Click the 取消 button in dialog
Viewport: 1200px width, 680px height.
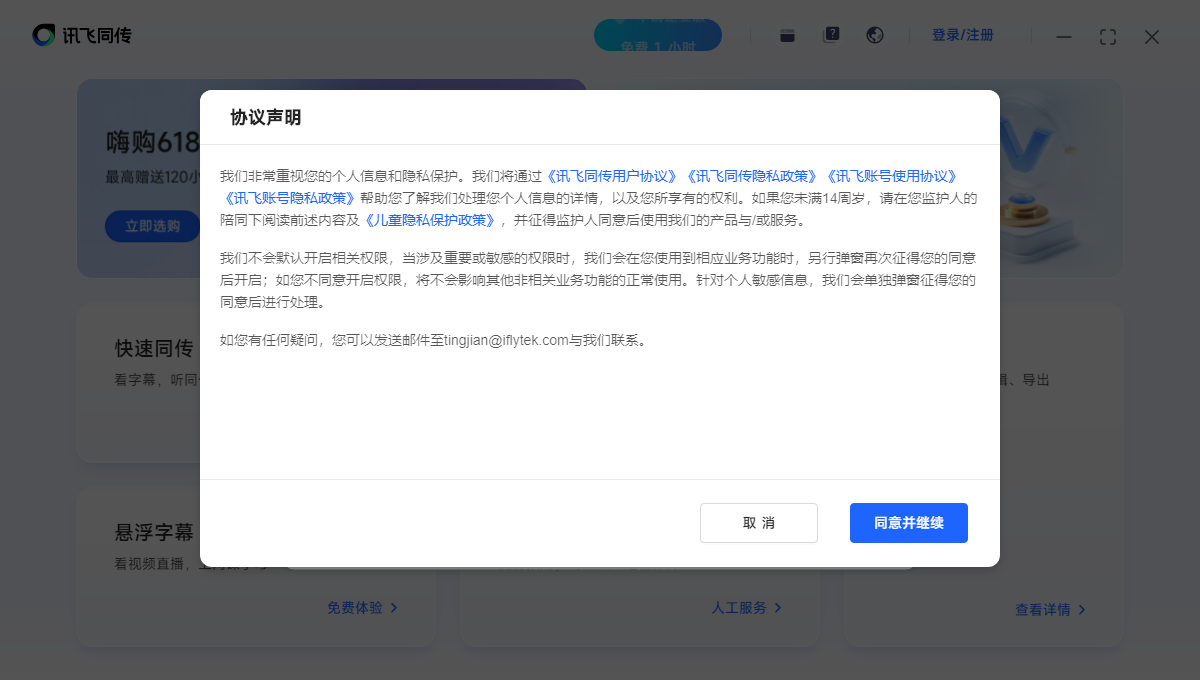click(x=759, y=523)
